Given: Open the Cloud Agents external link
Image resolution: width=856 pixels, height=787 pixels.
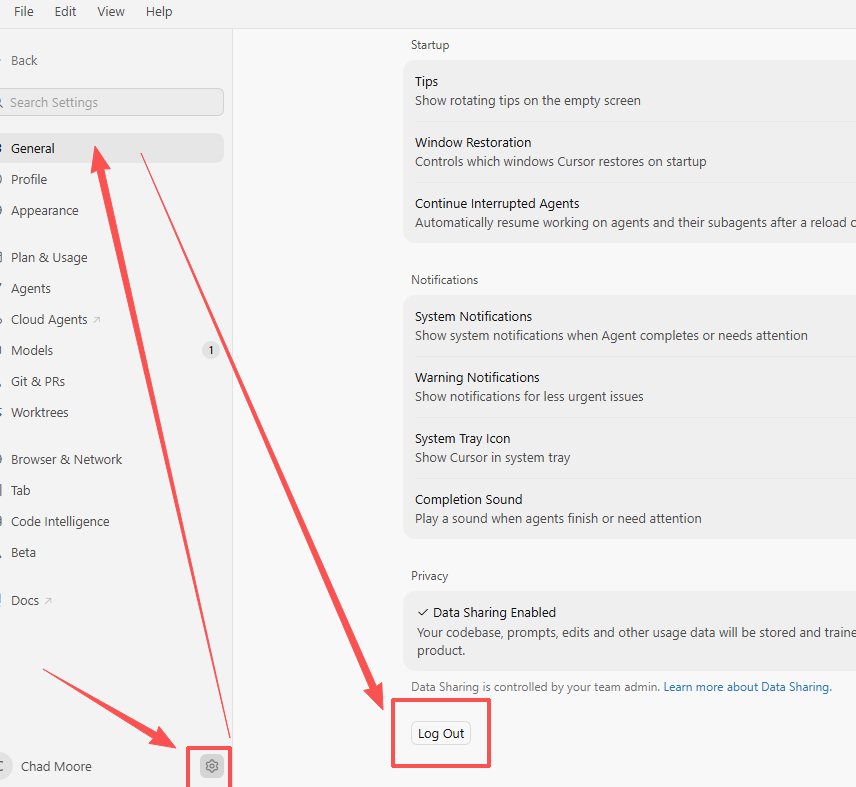Looking at the screenshot, I should tap(55, 320).
